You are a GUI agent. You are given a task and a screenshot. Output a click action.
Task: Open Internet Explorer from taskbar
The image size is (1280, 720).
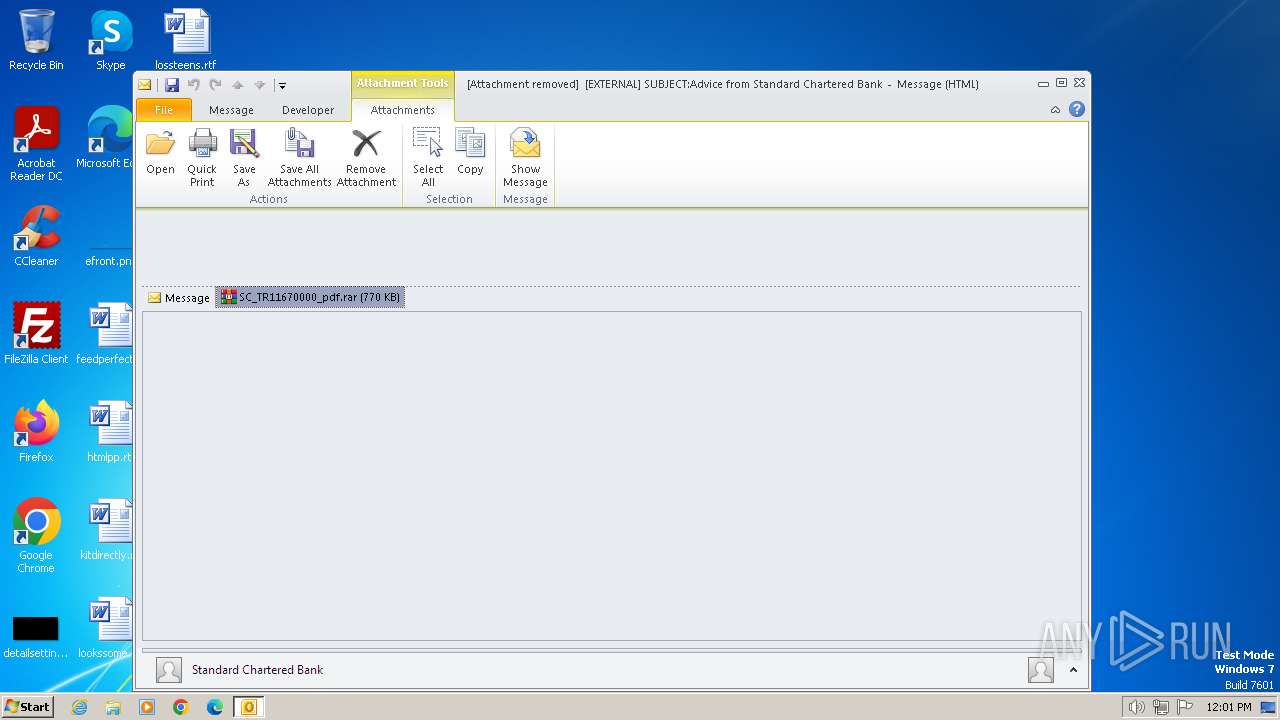tap(79, 707)
